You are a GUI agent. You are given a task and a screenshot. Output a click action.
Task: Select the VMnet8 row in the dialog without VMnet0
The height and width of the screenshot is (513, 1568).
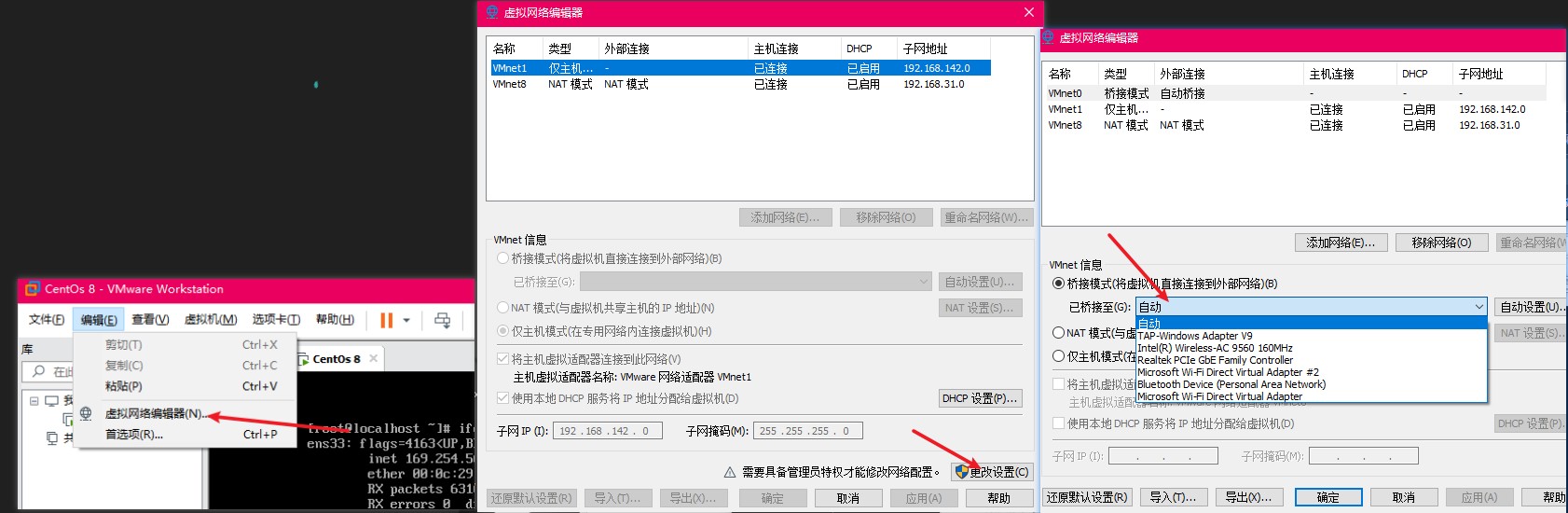[740, 84]
